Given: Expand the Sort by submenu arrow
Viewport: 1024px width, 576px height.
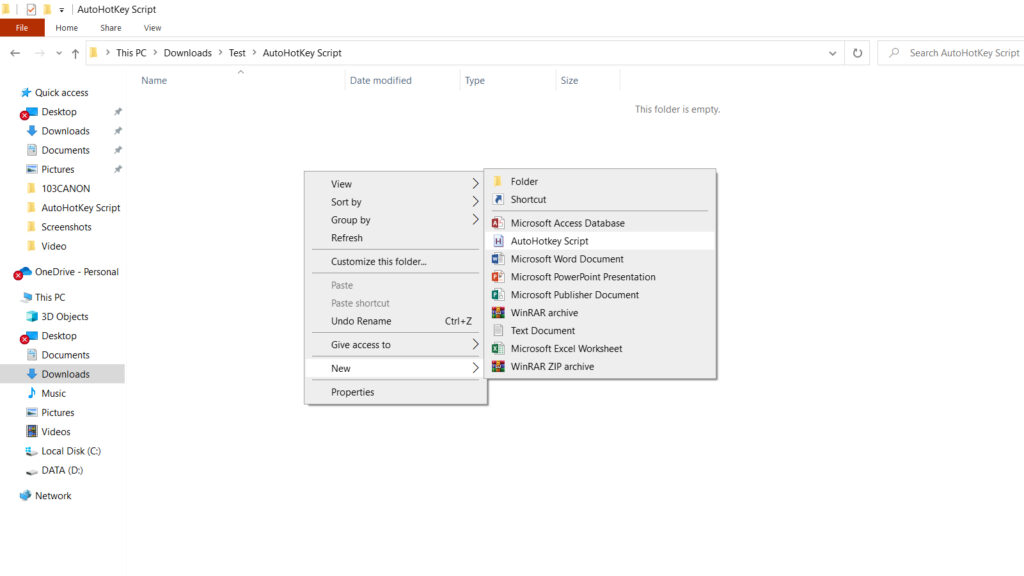Looking at the screenshot, I should coord(475,202).
